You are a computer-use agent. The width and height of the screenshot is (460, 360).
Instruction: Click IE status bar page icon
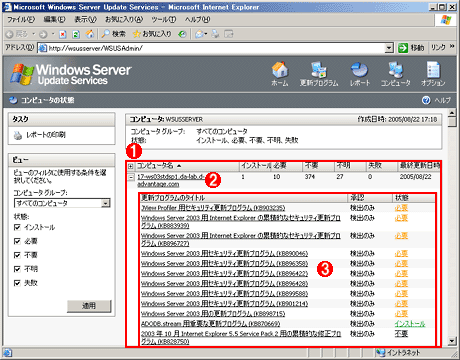(x=7, y=352)
